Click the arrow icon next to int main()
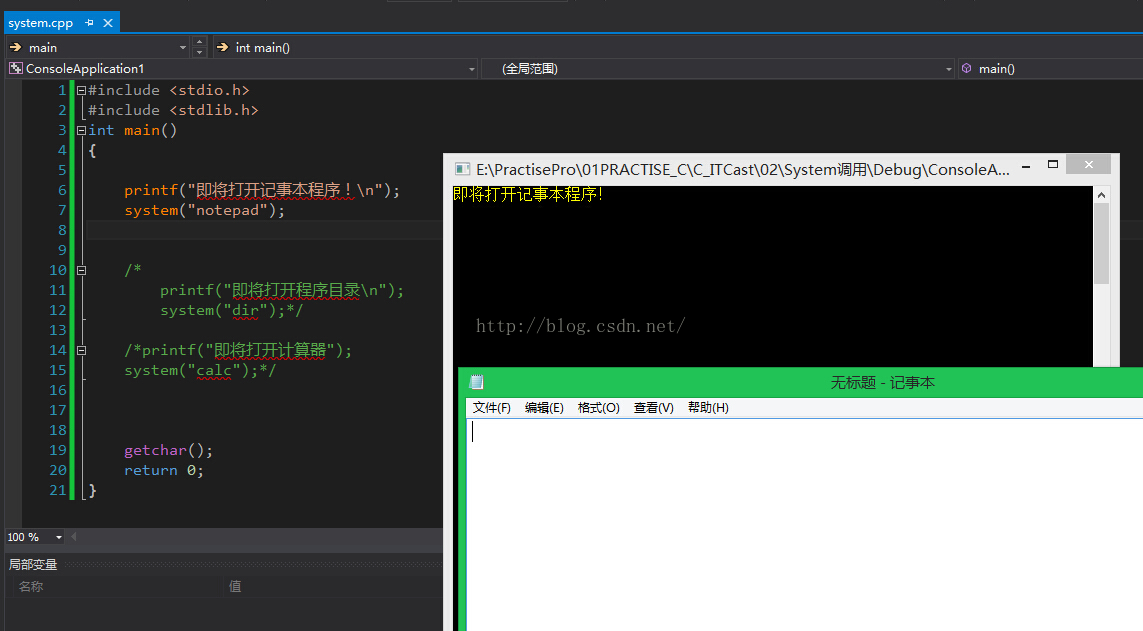The height and width of the screenshot is (631, 1143). point(222,47)
